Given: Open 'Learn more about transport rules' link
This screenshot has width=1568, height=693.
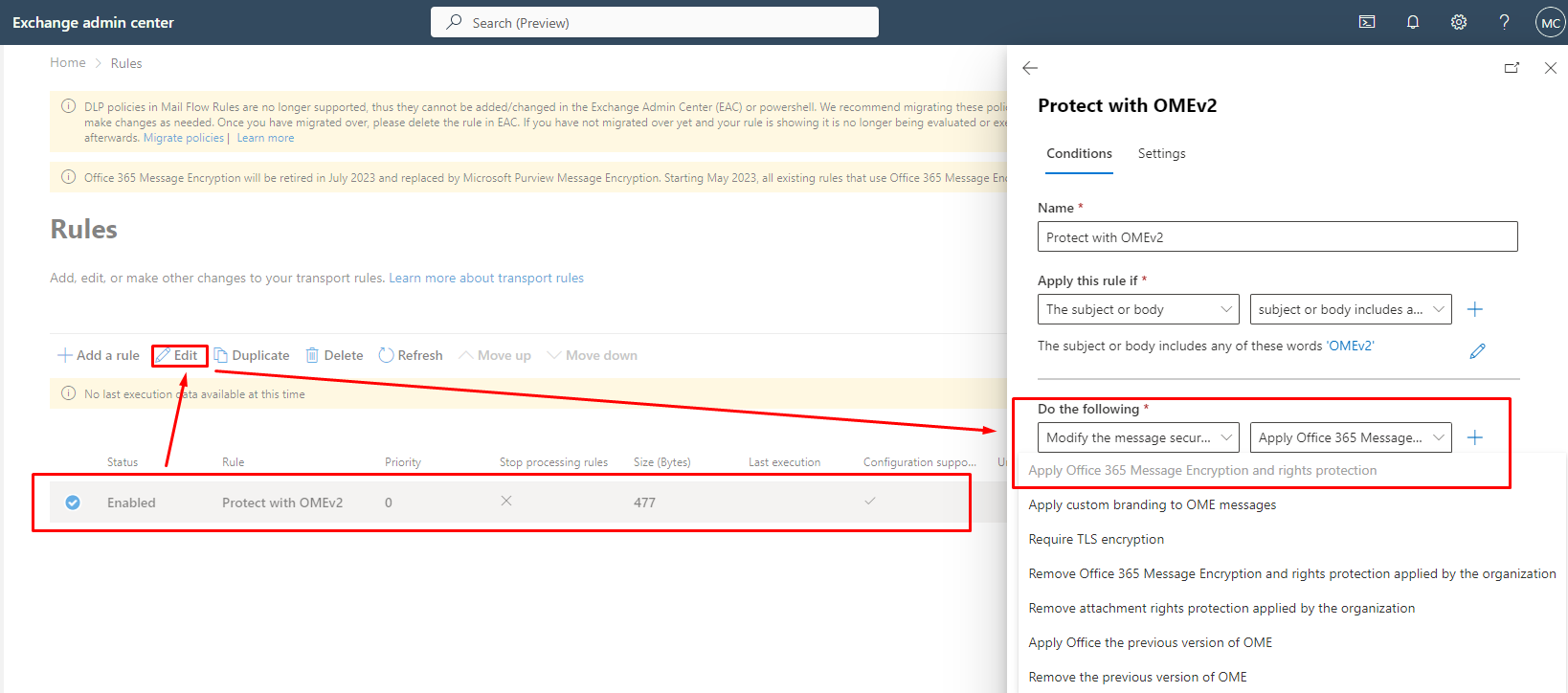Looking at the screenshot, I should point(485,279).
